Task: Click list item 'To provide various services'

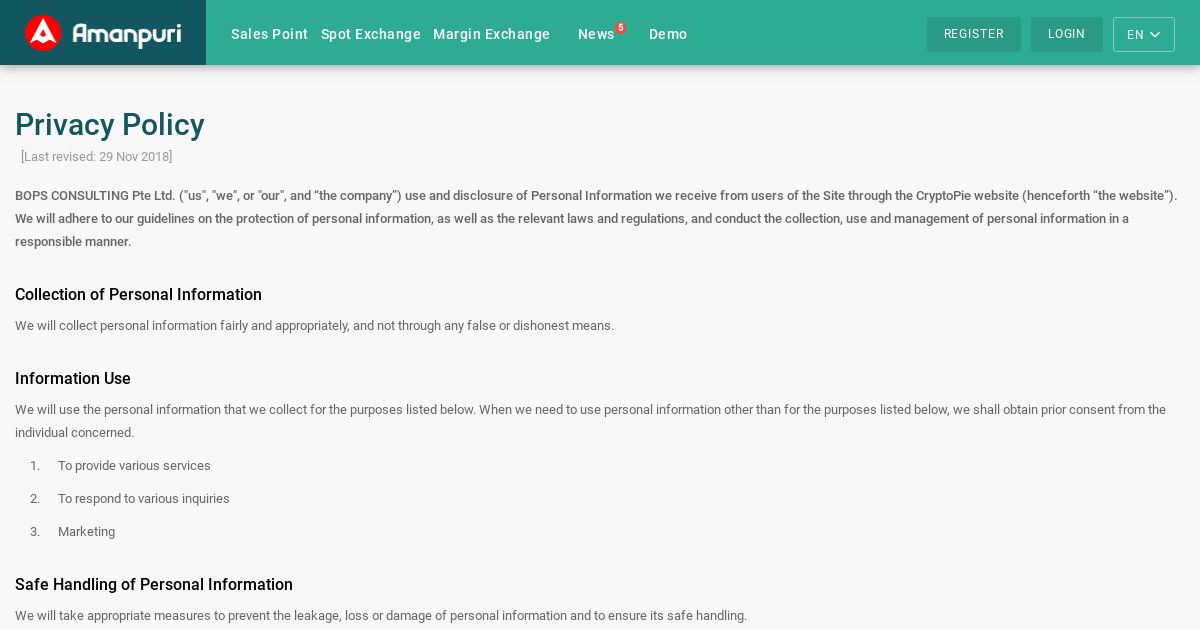Action: pyautogui.click(x=134, y=466)
